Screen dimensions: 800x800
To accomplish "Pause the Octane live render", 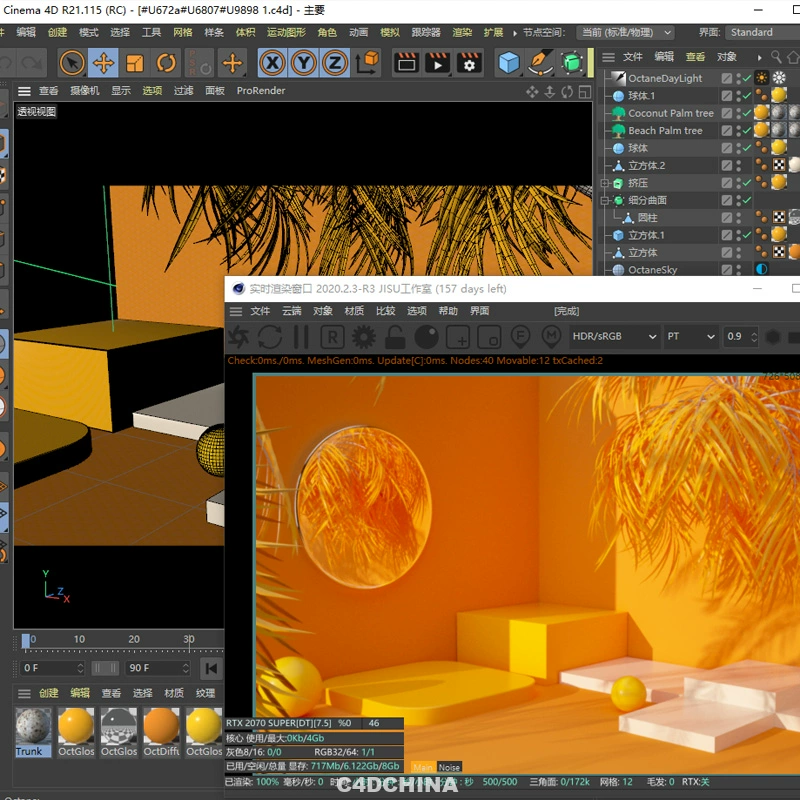I will point(301,337).
